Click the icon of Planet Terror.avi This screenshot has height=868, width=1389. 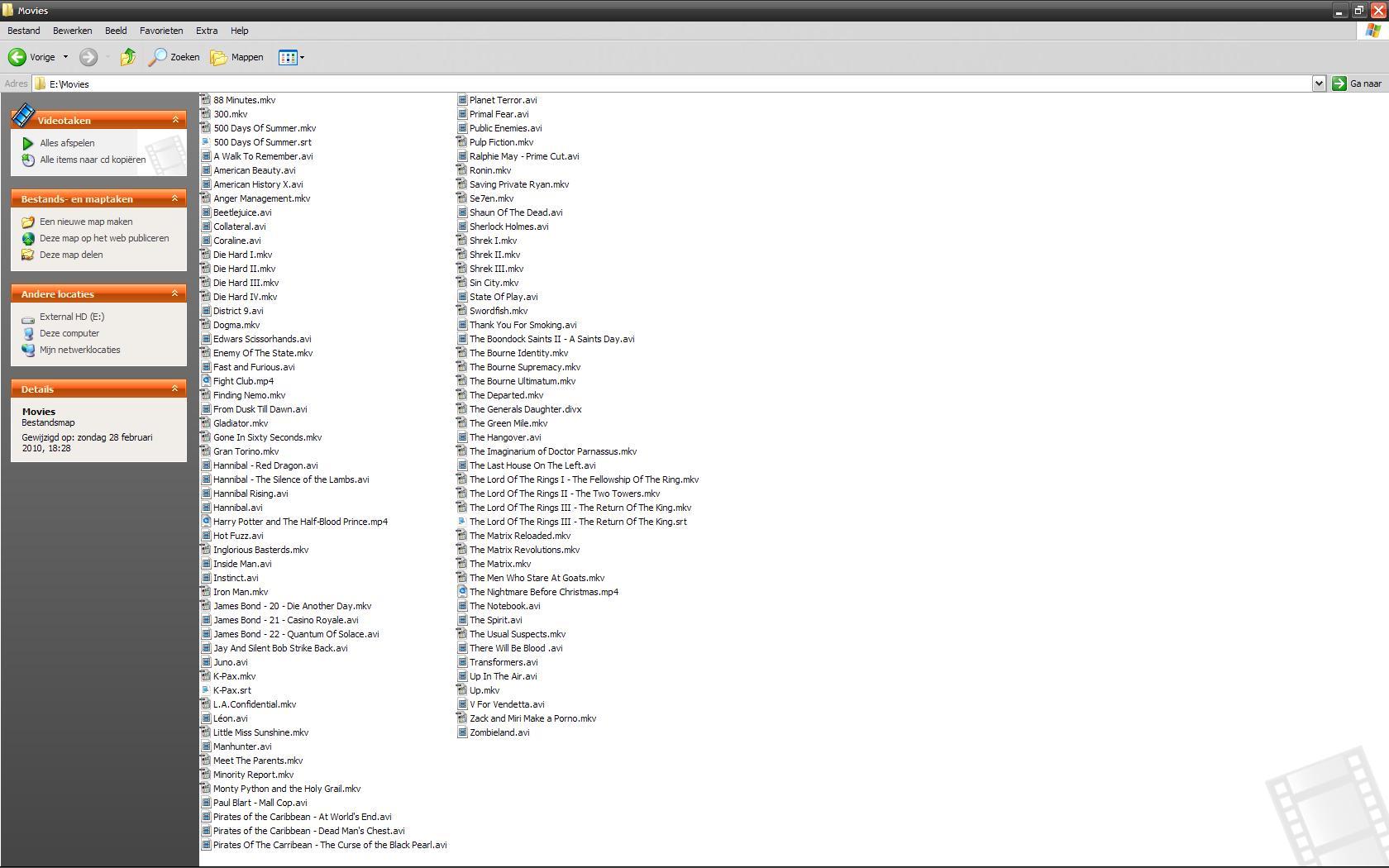pyautogui.click(x=462, y=100)
